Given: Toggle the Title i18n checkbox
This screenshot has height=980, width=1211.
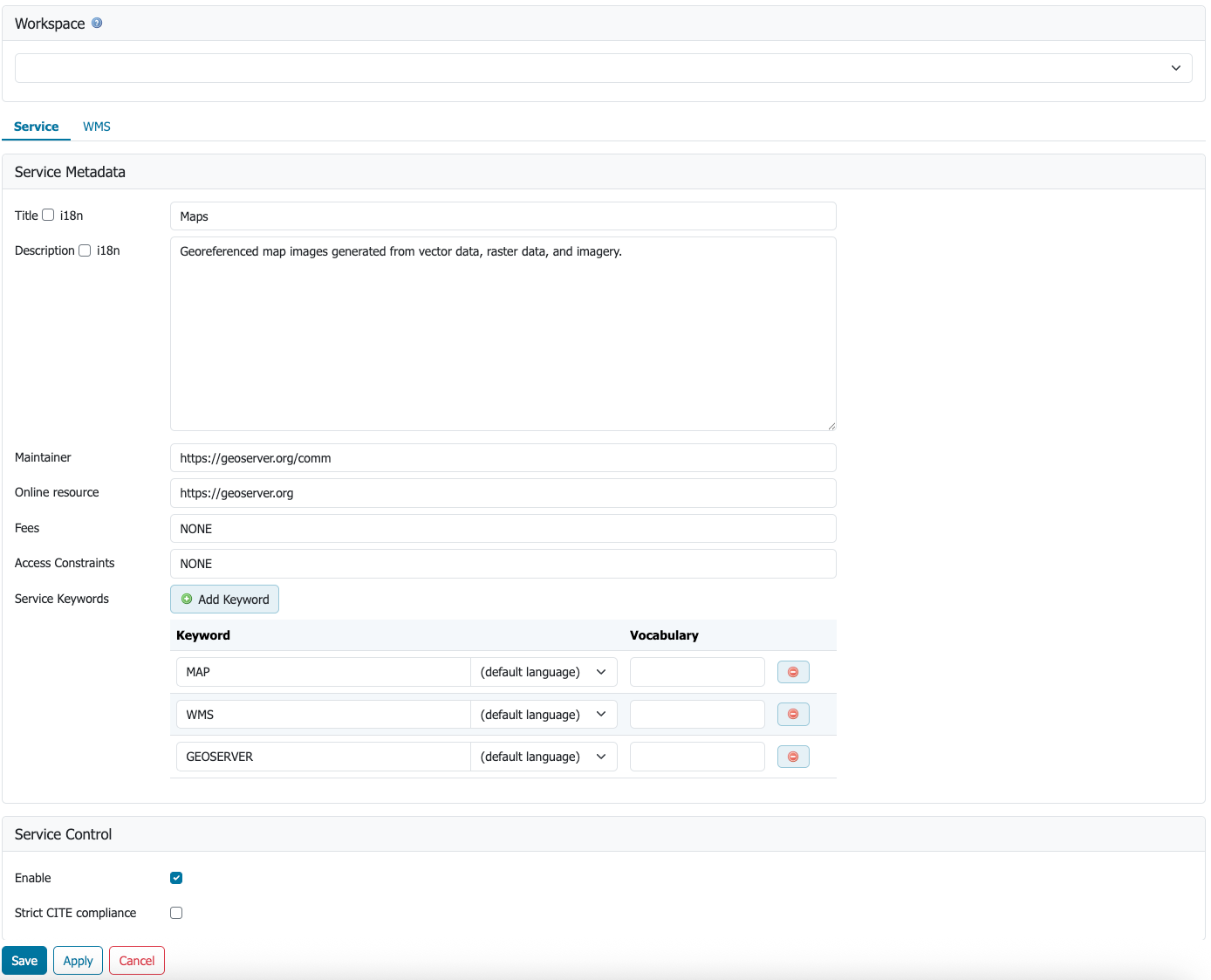Looking at the screenshot, I should (x=48, y=215).
